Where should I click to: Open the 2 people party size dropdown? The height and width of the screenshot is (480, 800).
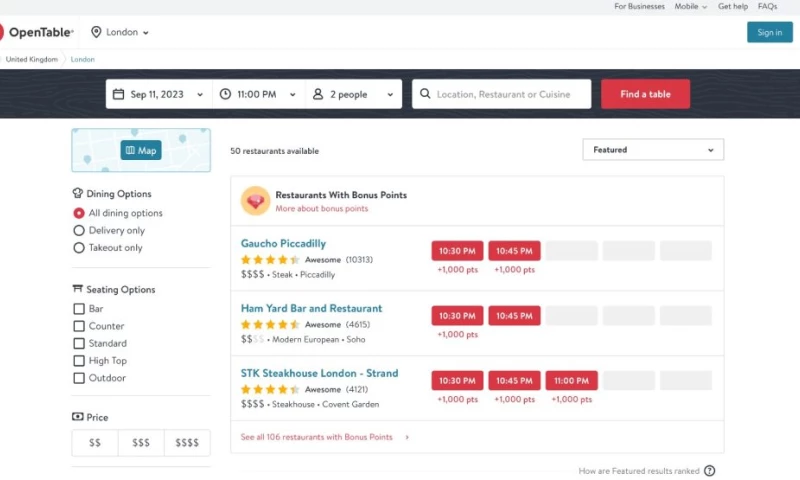point(354,94)
